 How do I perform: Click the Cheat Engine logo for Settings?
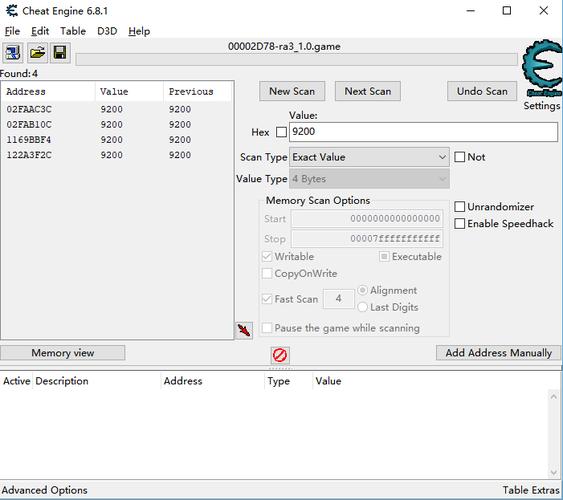(542, 68)
